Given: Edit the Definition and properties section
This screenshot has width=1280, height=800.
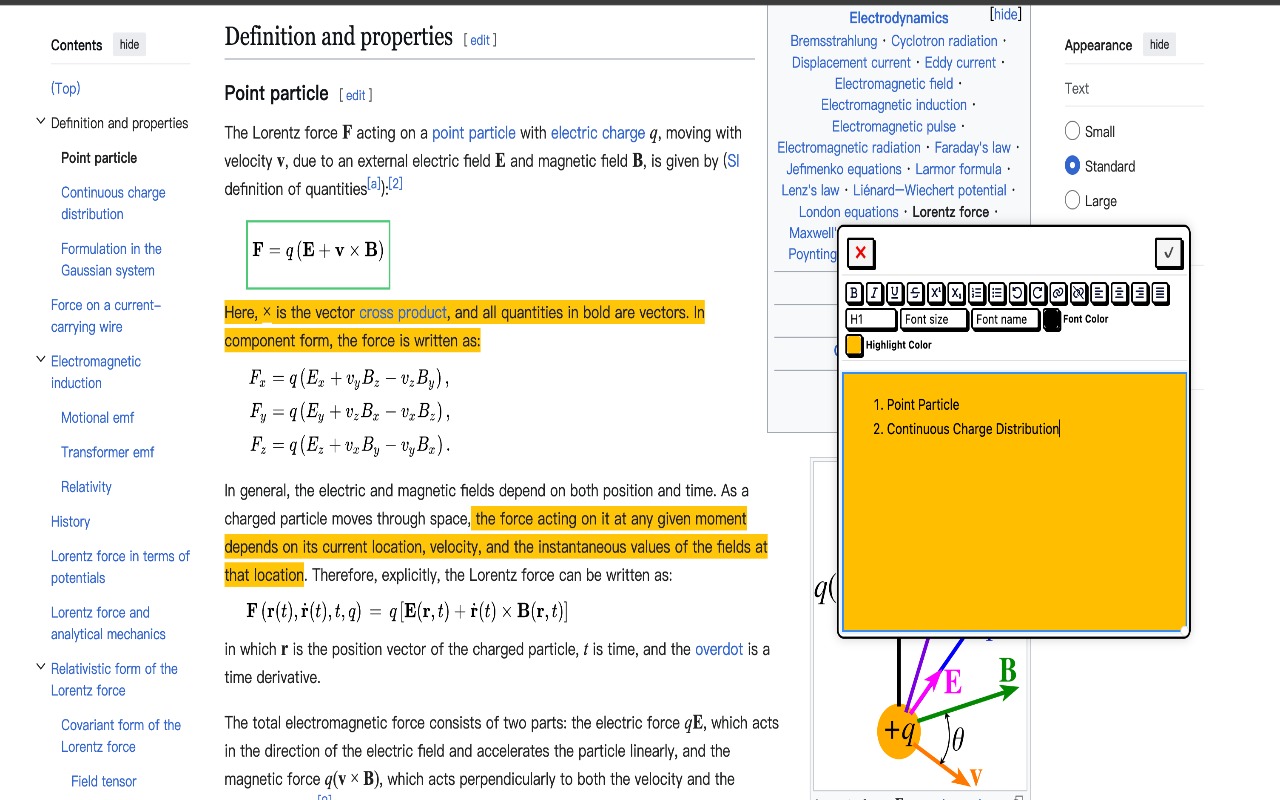Looking at the screenshot, I should tap(480, 40).
